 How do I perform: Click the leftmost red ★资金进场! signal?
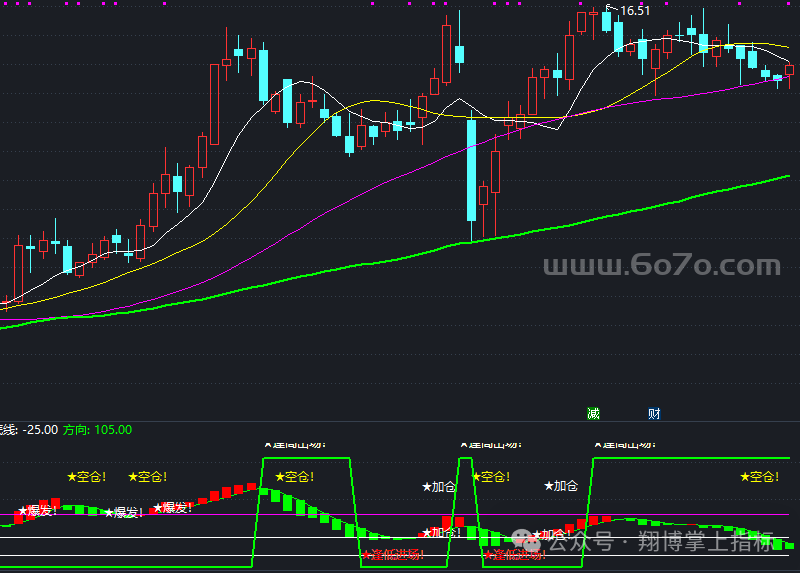[x=393, y=554]
